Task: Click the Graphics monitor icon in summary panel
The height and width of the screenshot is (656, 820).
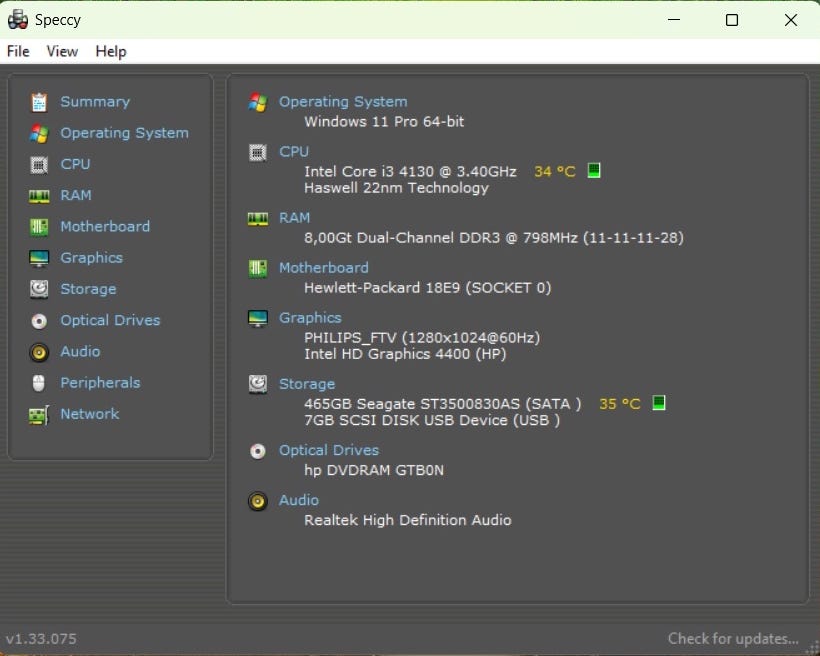Action: [258, 318]
